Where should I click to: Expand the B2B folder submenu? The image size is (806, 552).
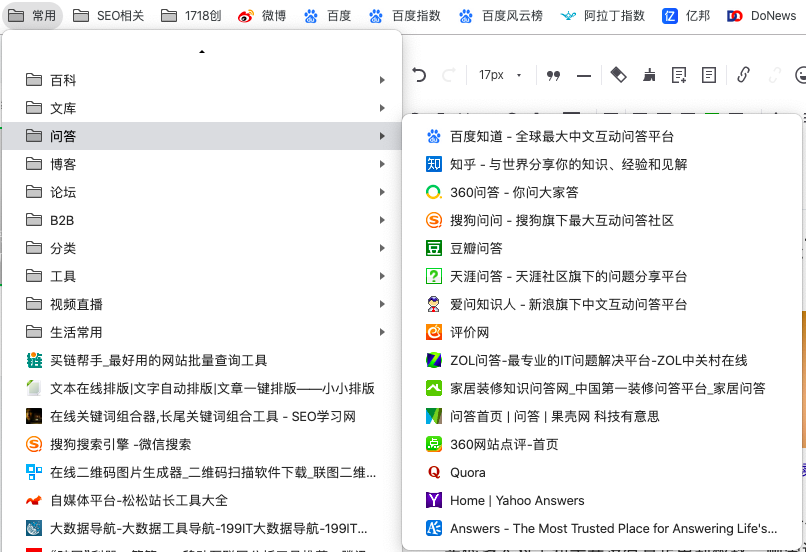203,220
